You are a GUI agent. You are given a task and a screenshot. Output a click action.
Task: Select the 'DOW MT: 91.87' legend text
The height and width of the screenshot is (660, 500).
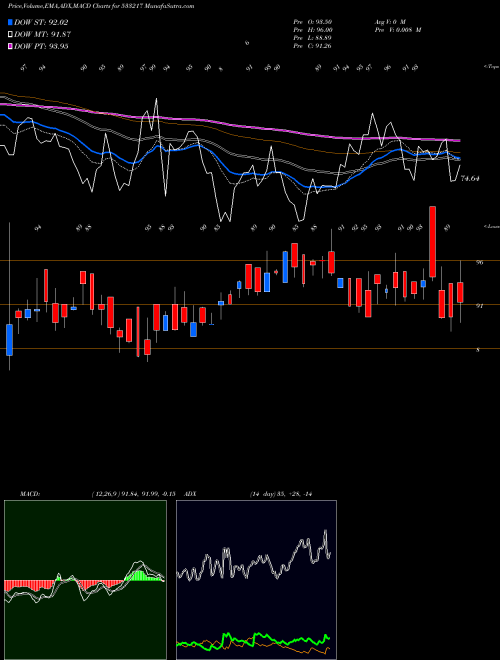42,34
